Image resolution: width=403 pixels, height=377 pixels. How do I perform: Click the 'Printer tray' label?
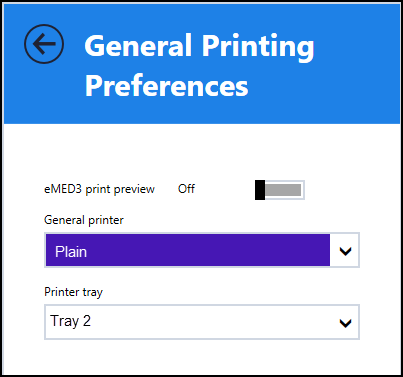(x=73, y=292)
